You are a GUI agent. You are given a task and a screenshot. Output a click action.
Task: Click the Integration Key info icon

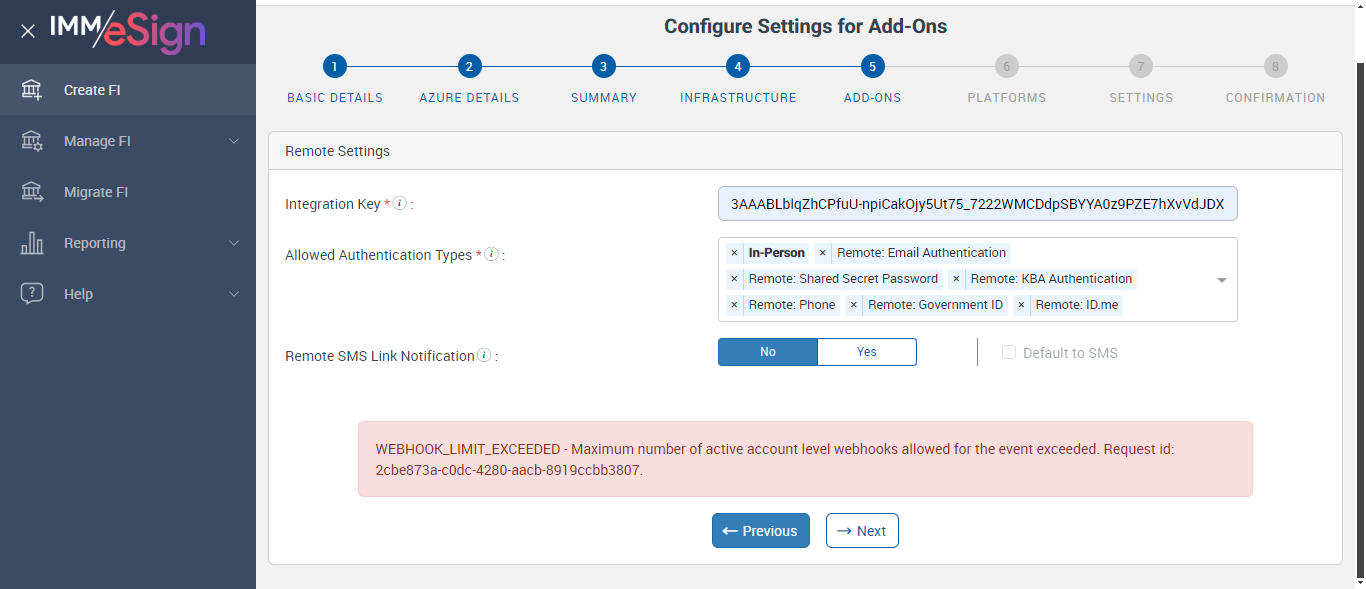(399, 203)
